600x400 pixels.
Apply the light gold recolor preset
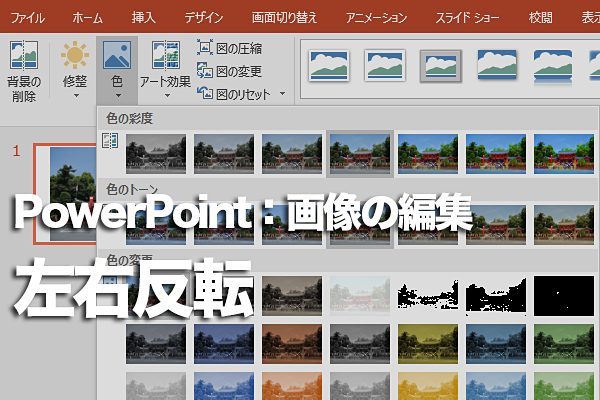click(x=428, y=386)
